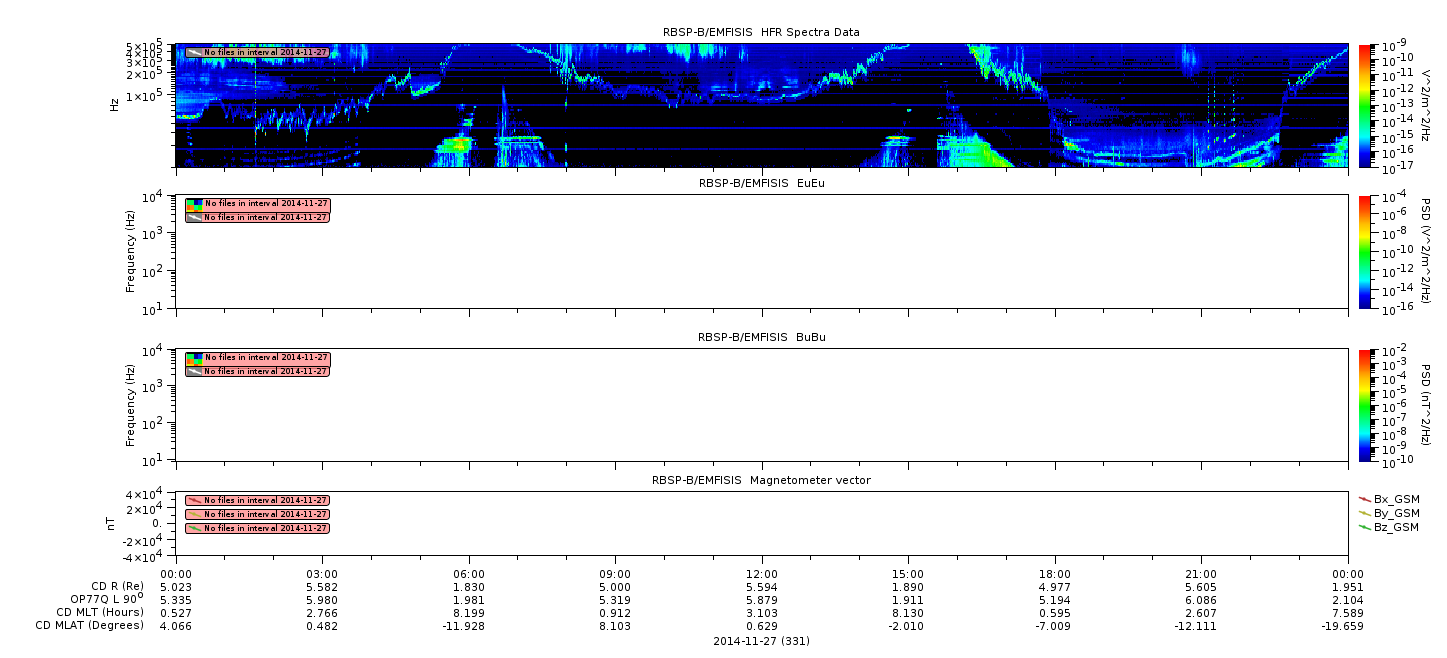The height and width of the screenshot is (658, 1447).
Task: Click the line icon in HFR Spectra message
Action: point(194,52)
